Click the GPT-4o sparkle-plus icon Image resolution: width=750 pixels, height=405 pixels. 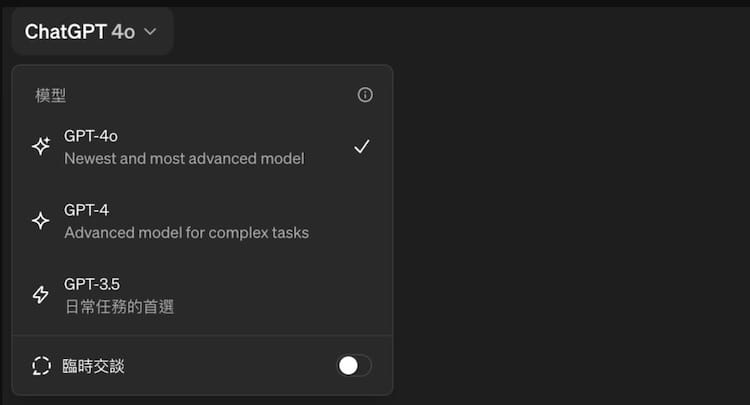click(41, 146)
